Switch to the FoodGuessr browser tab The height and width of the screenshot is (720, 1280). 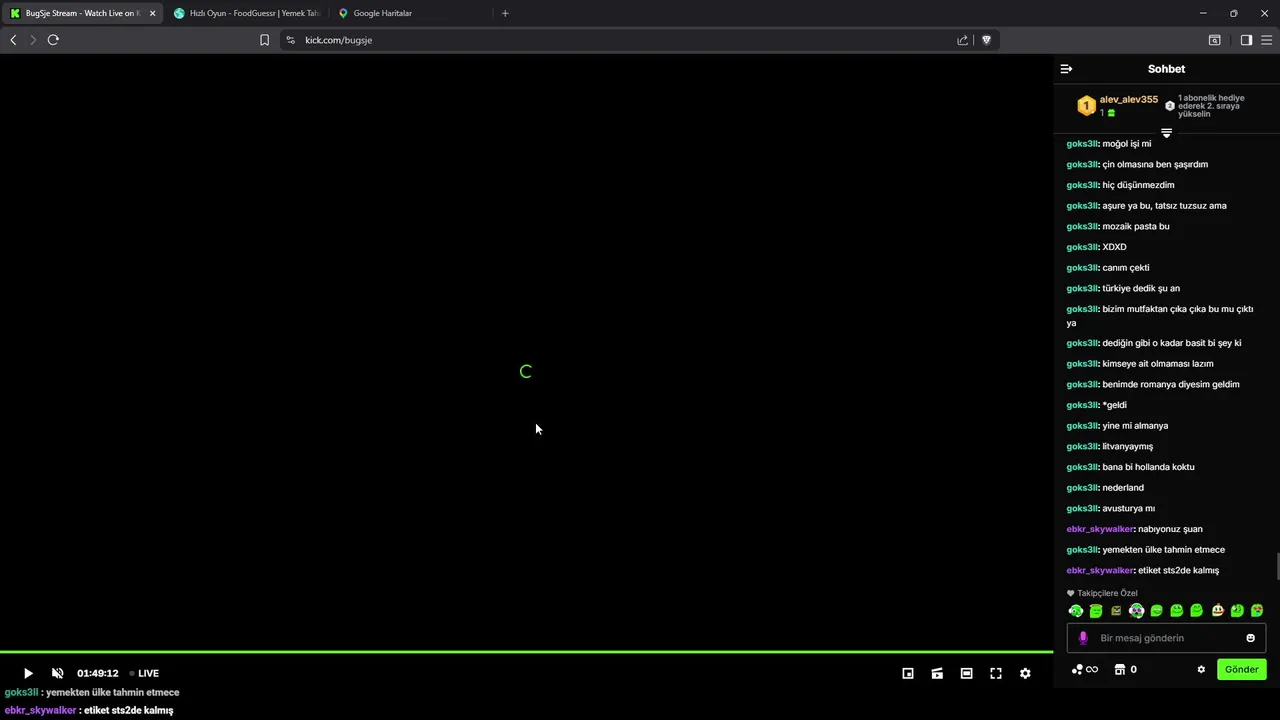tap(247, 13)
